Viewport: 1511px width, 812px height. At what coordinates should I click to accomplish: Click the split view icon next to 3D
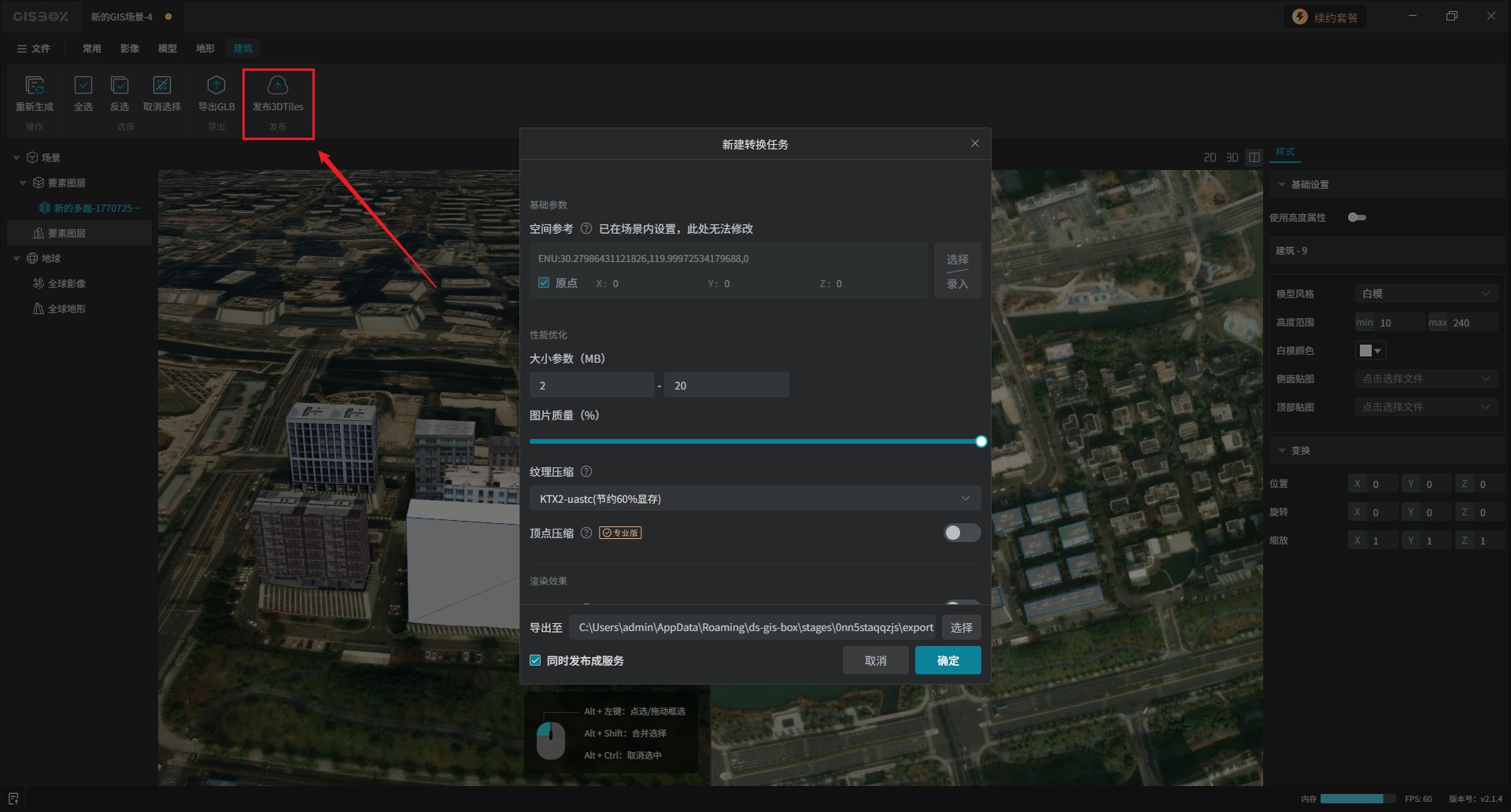pos(1254,157)
